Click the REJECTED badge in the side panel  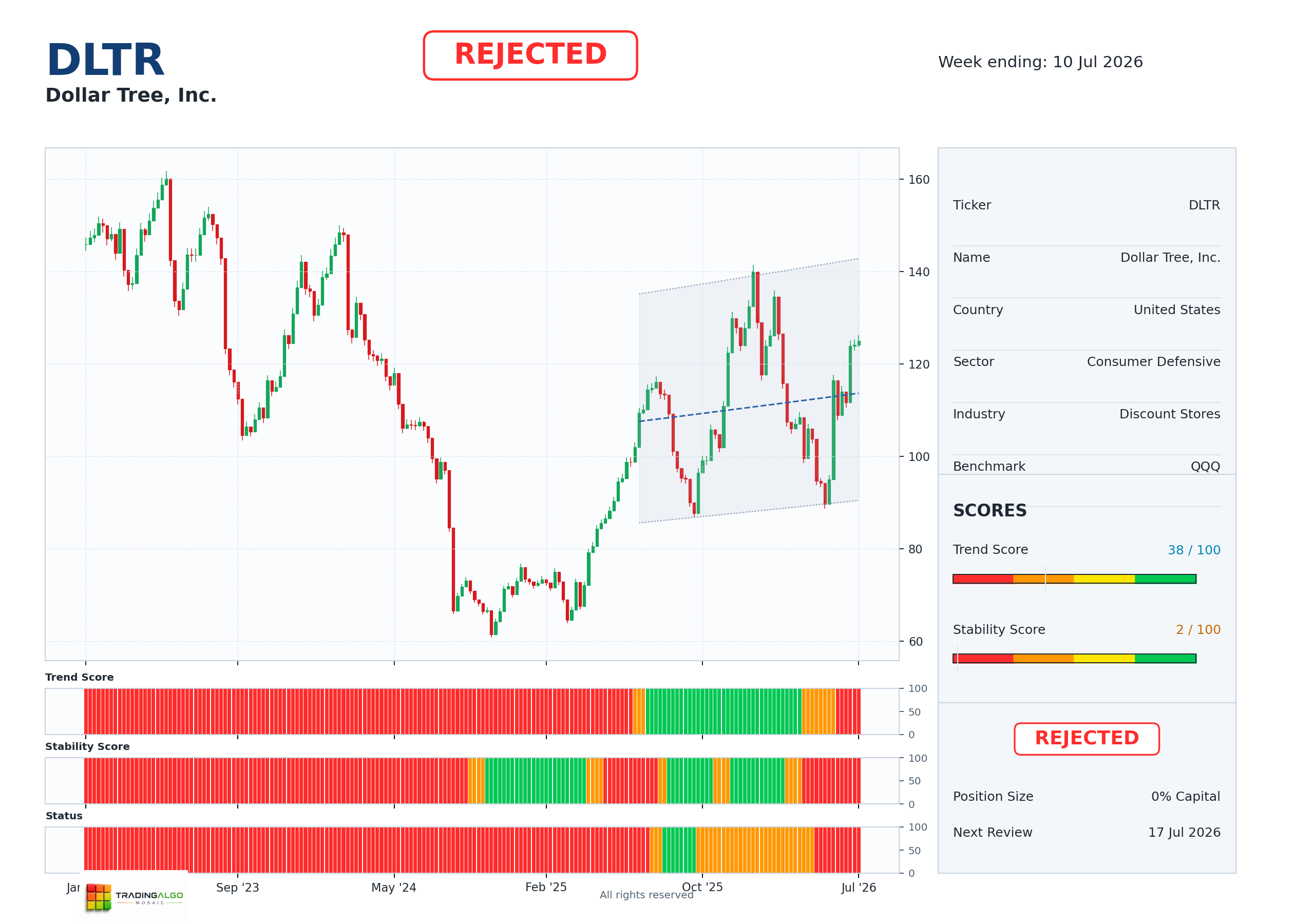(1087, 739)
